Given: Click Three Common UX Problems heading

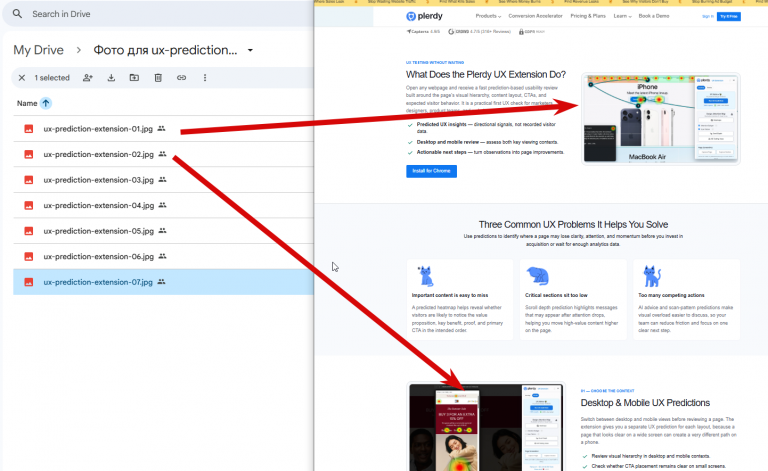Looking at the screenshot, I should [573, 224].
